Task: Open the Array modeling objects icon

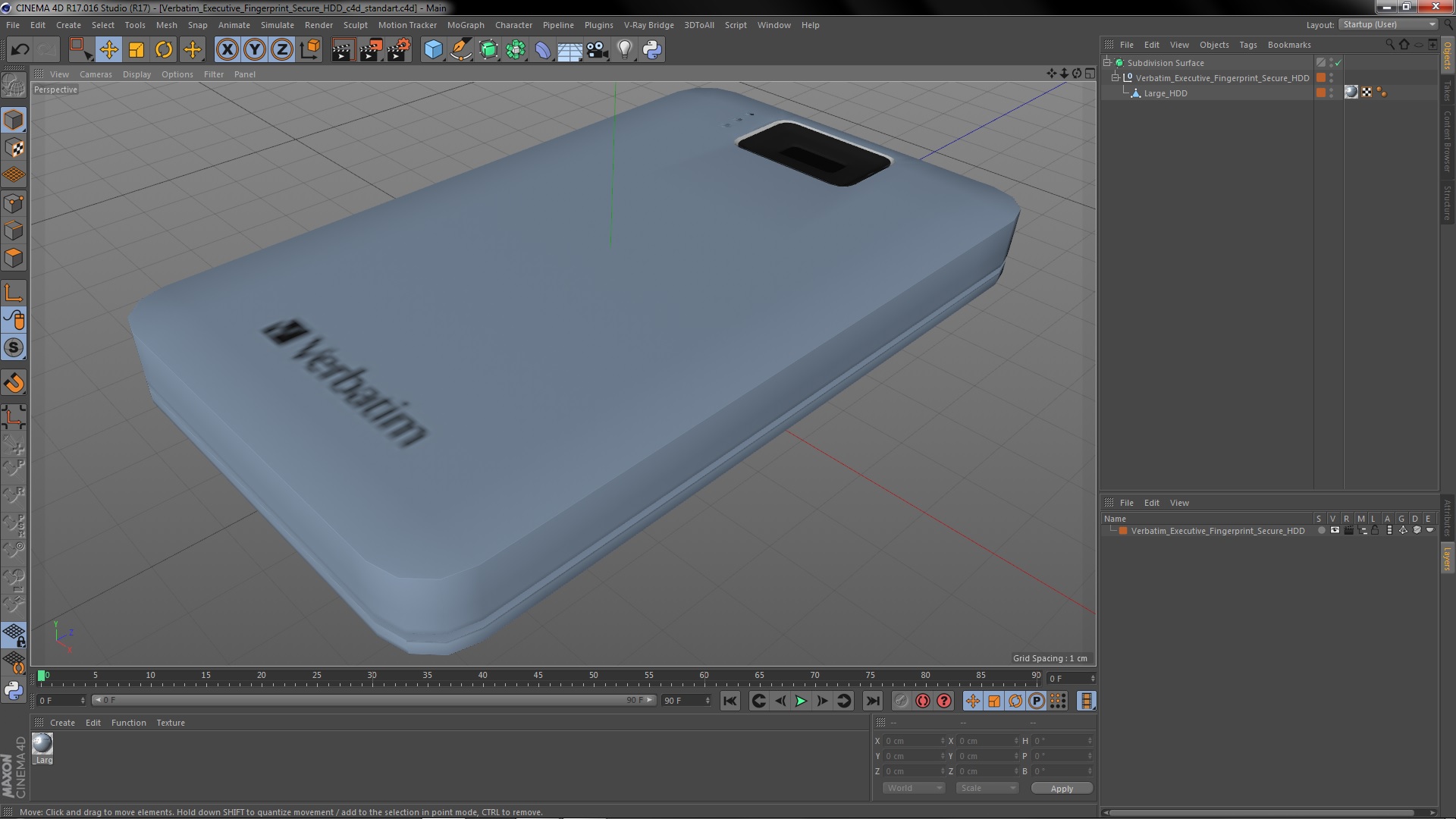Action: coord(516,50)
